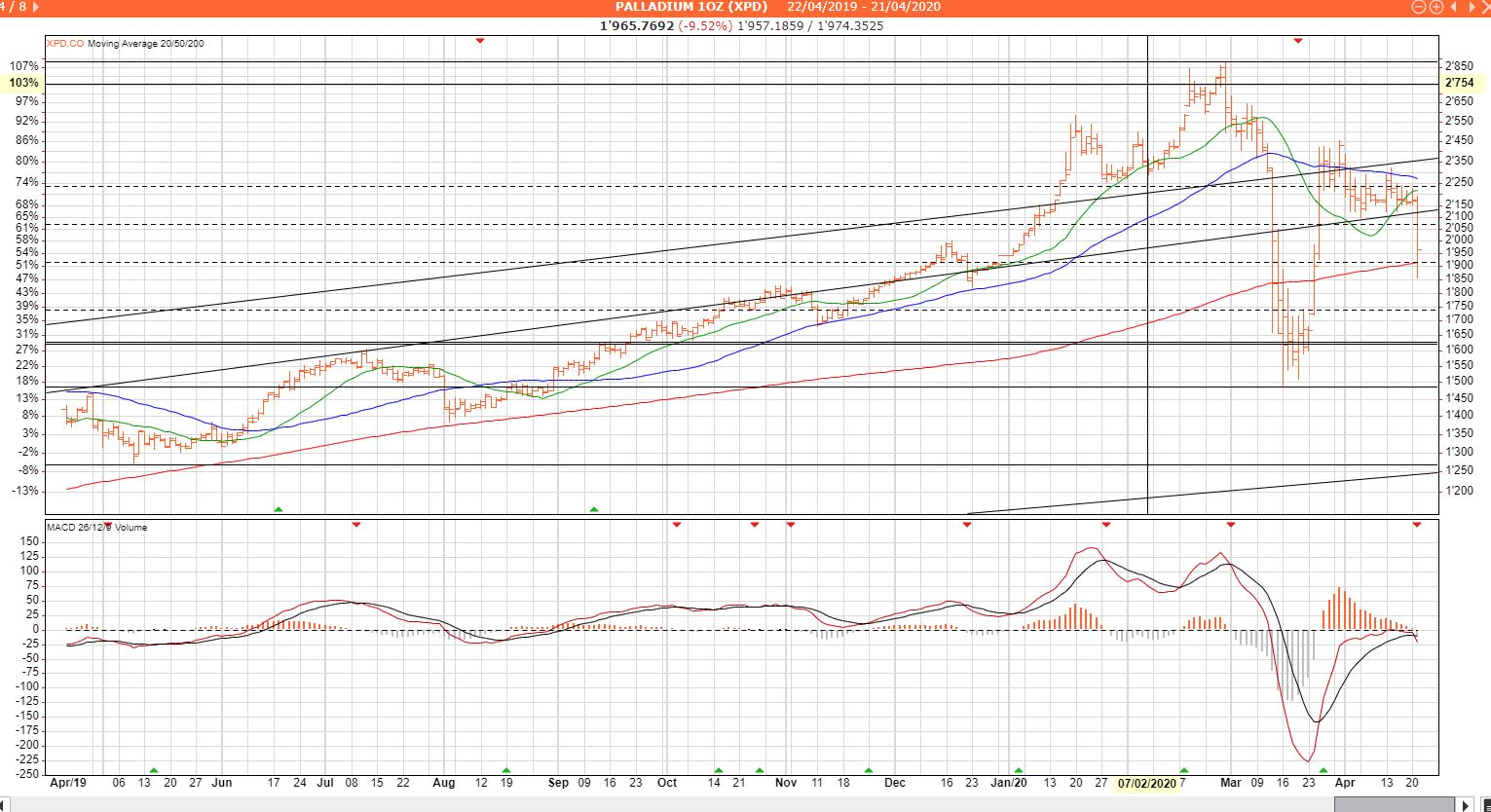This screenshot has height=812, width=1491.
Task: Click the highlighted 2'754 price label
Action: click(1458, 84)
